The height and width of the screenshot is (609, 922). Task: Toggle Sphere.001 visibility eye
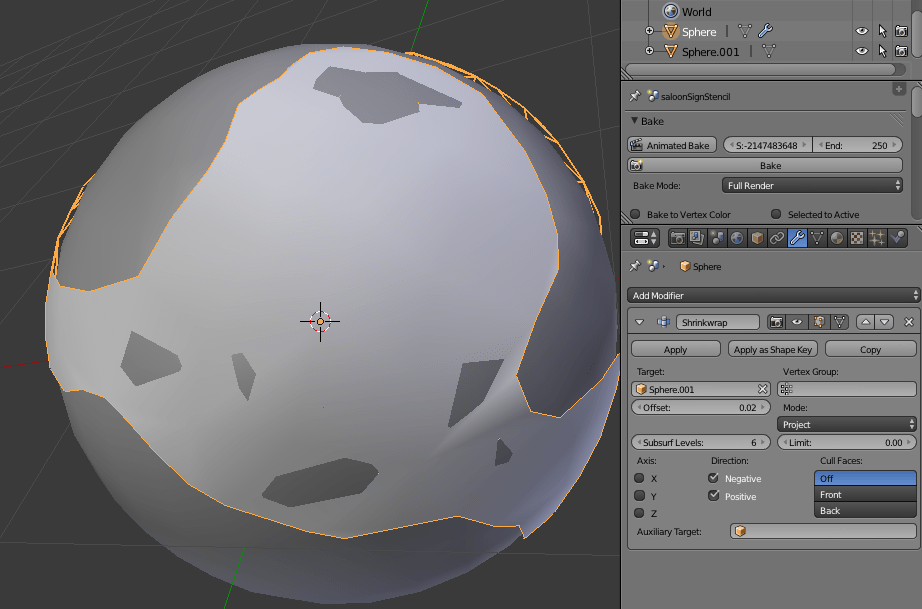(x=860, y=51)
